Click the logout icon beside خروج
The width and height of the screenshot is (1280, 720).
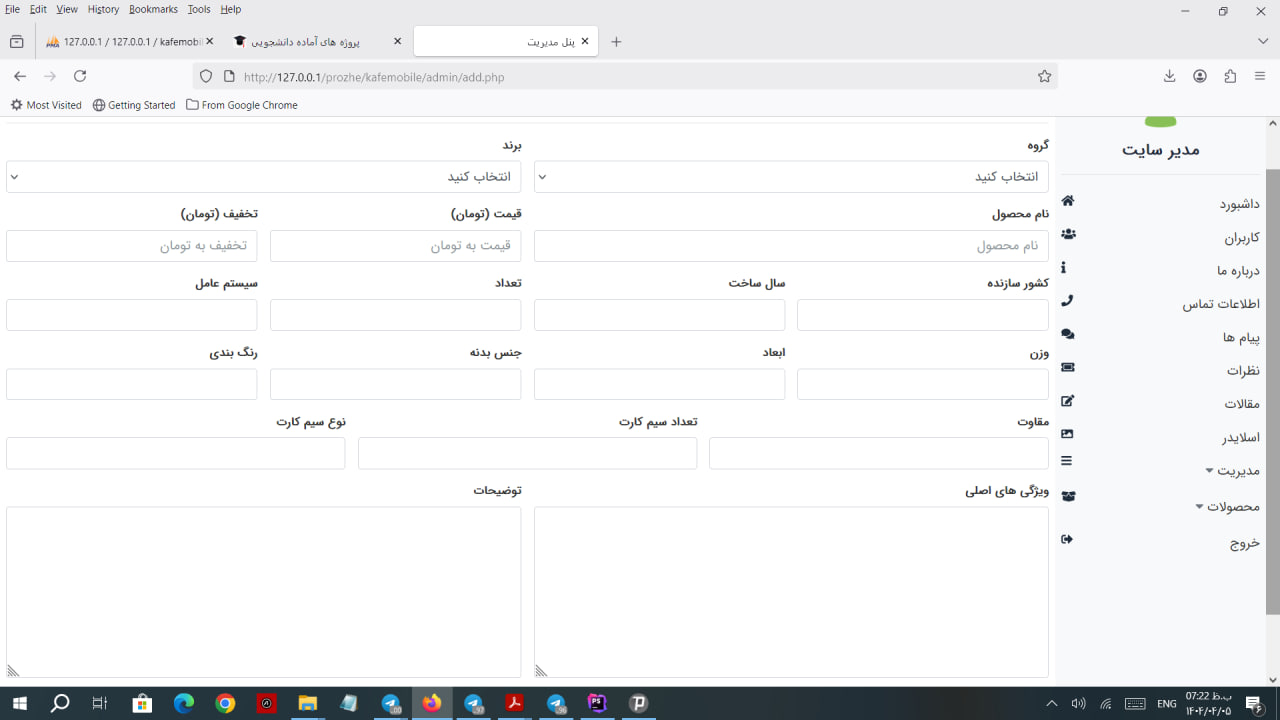(1067, 540)
